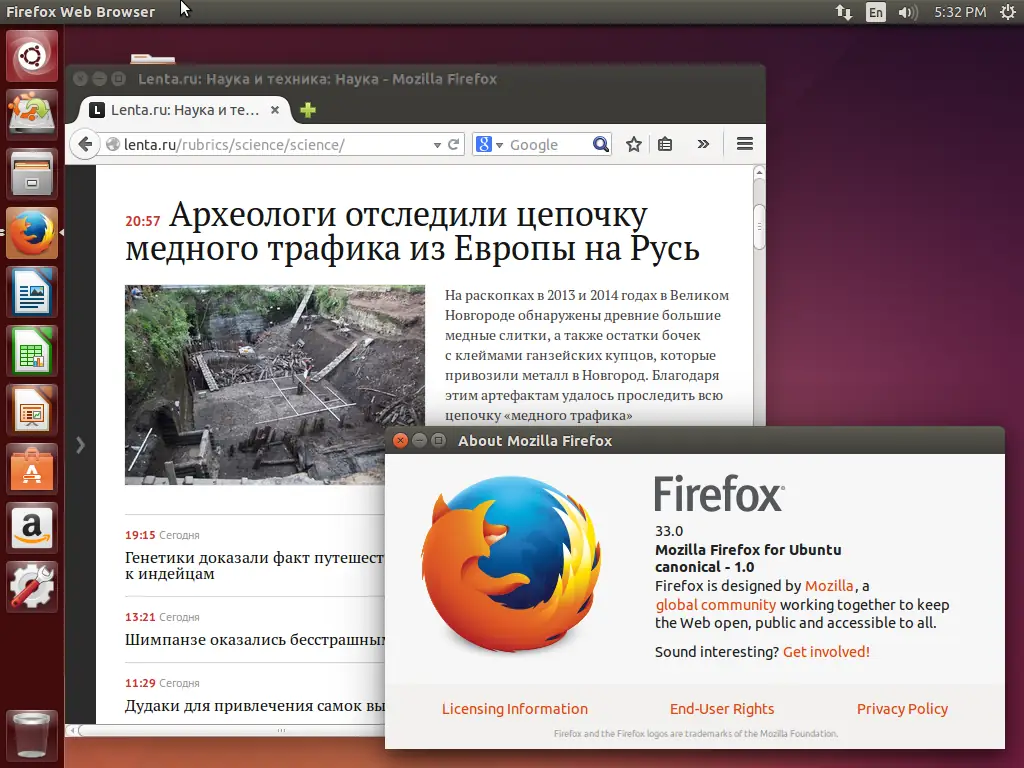This screenshot has height=768, width=1024.
Task: Open the Firefox hamburger menu
Action: [x=744, y=144]
